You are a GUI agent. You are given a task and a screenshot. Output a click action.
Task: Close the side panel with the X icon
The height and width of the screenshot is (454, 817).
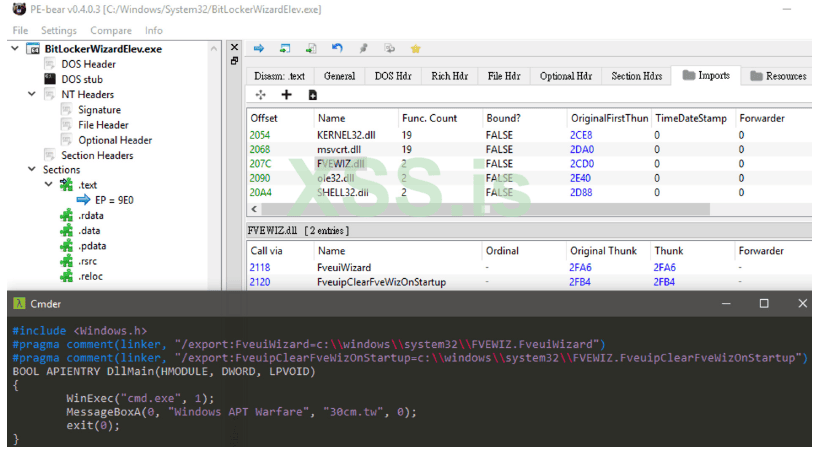(x=235, y=47)
